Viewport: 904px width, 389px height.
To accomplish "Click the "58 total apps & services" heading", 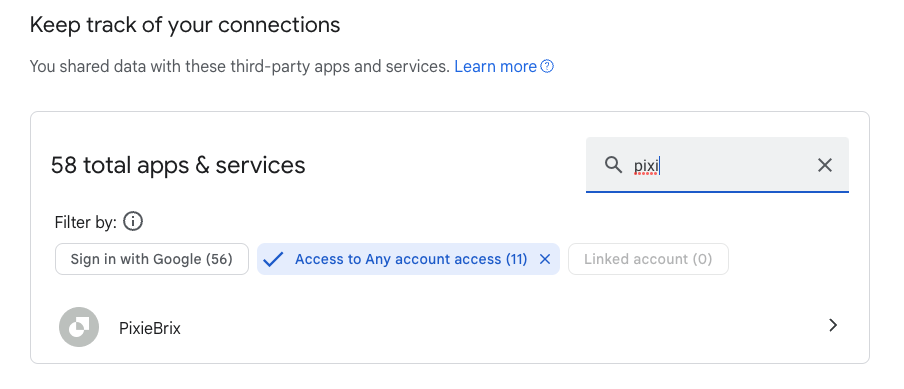I will coord(178,165).
